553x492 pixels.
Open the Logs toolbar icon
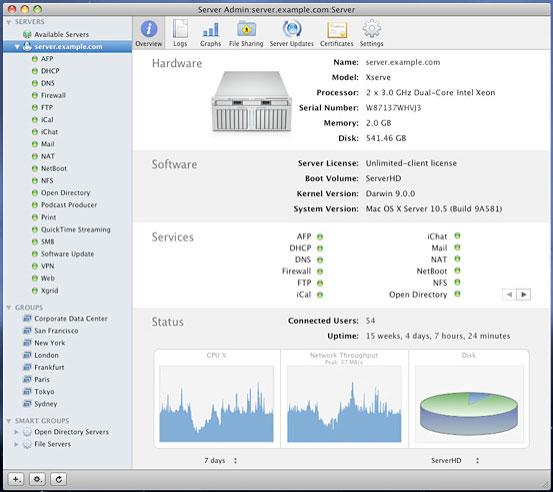(180, 34)
